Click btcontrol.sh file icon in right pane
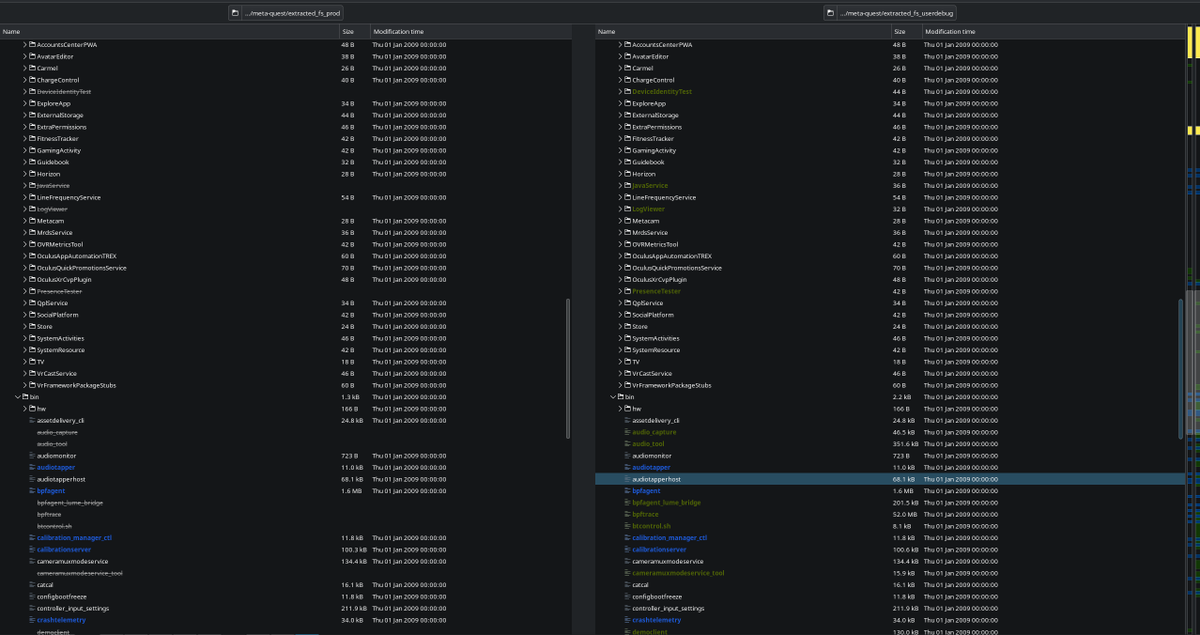This screenshot has height=635, width=1200. coord(628,526)
